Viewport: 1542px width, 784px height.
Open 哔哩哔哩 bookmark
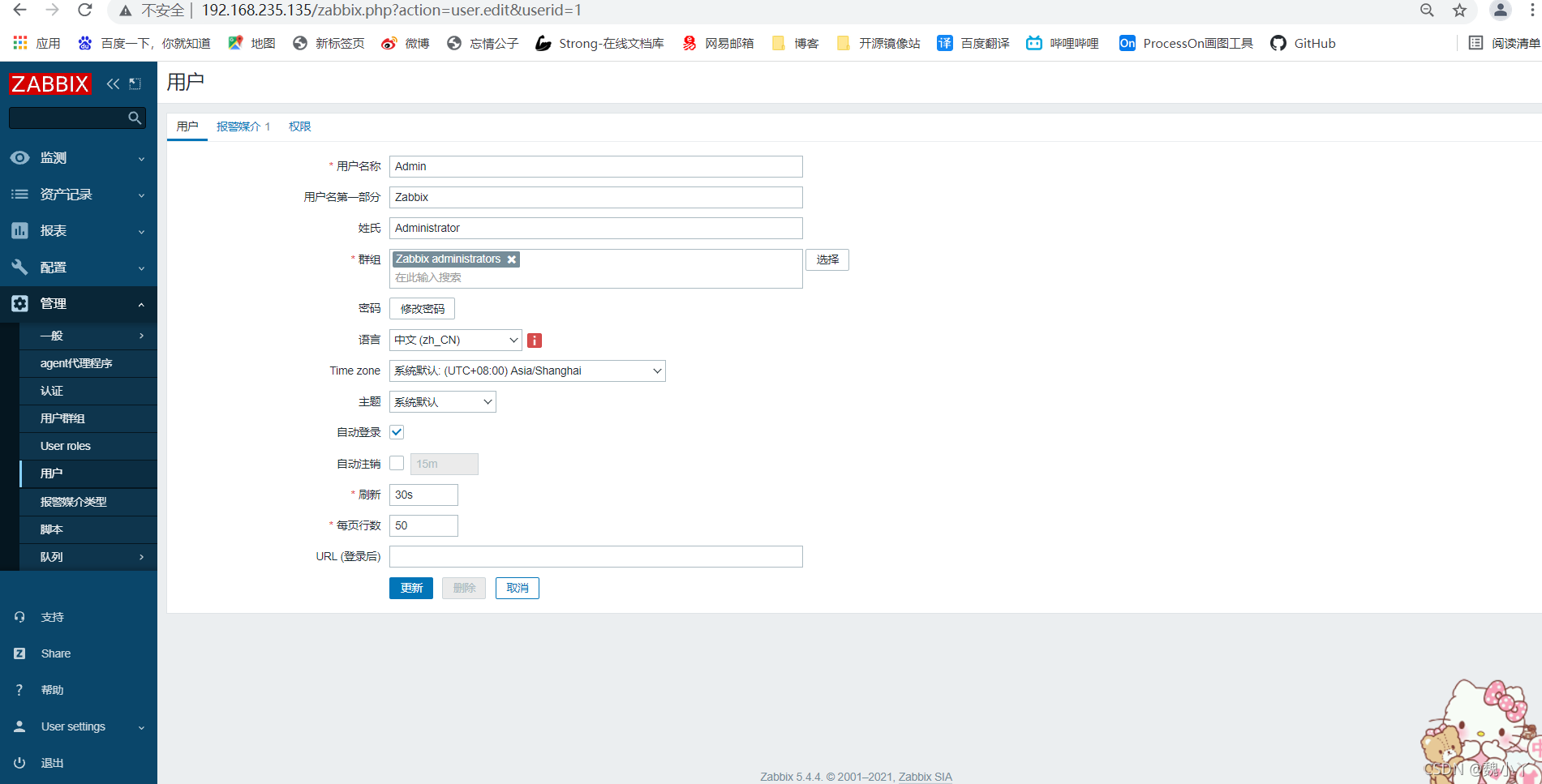[x=1063, y=43]
